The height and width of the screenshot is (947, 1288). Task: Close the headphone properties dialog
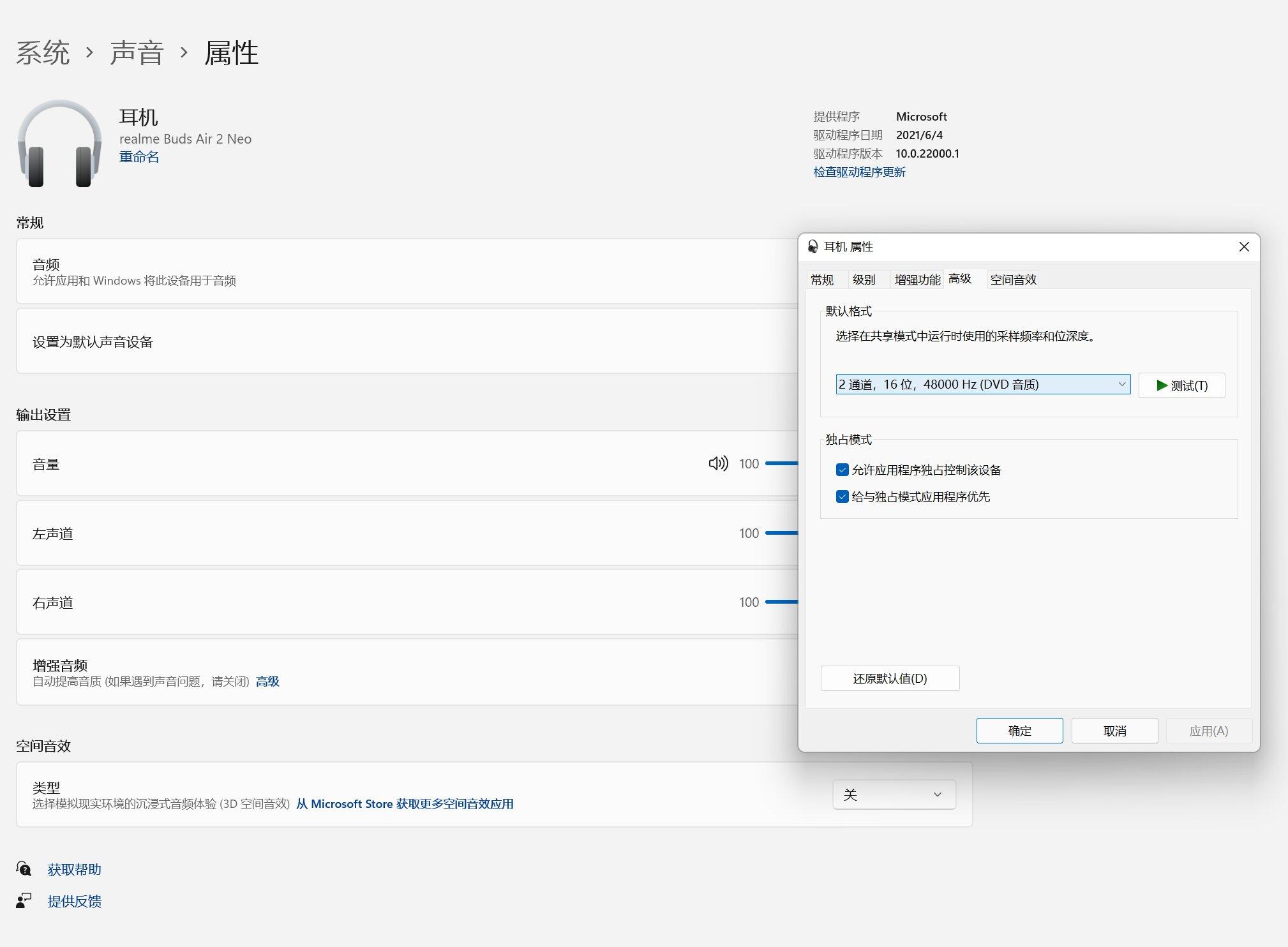click(x=1244, y=247)
